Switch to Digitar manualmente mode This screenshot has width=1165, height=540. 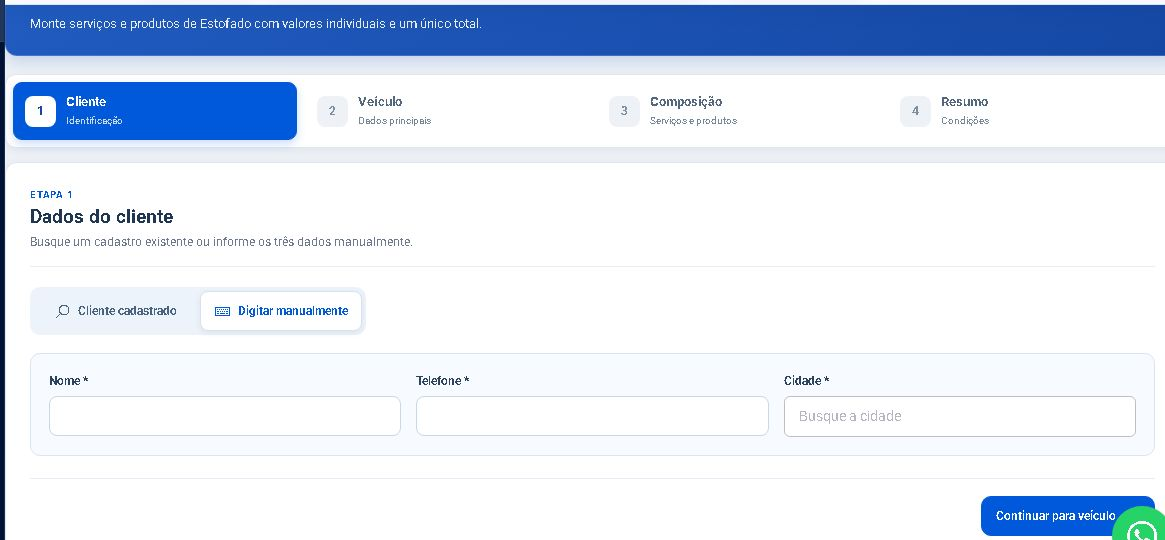[x=281, y=311]
